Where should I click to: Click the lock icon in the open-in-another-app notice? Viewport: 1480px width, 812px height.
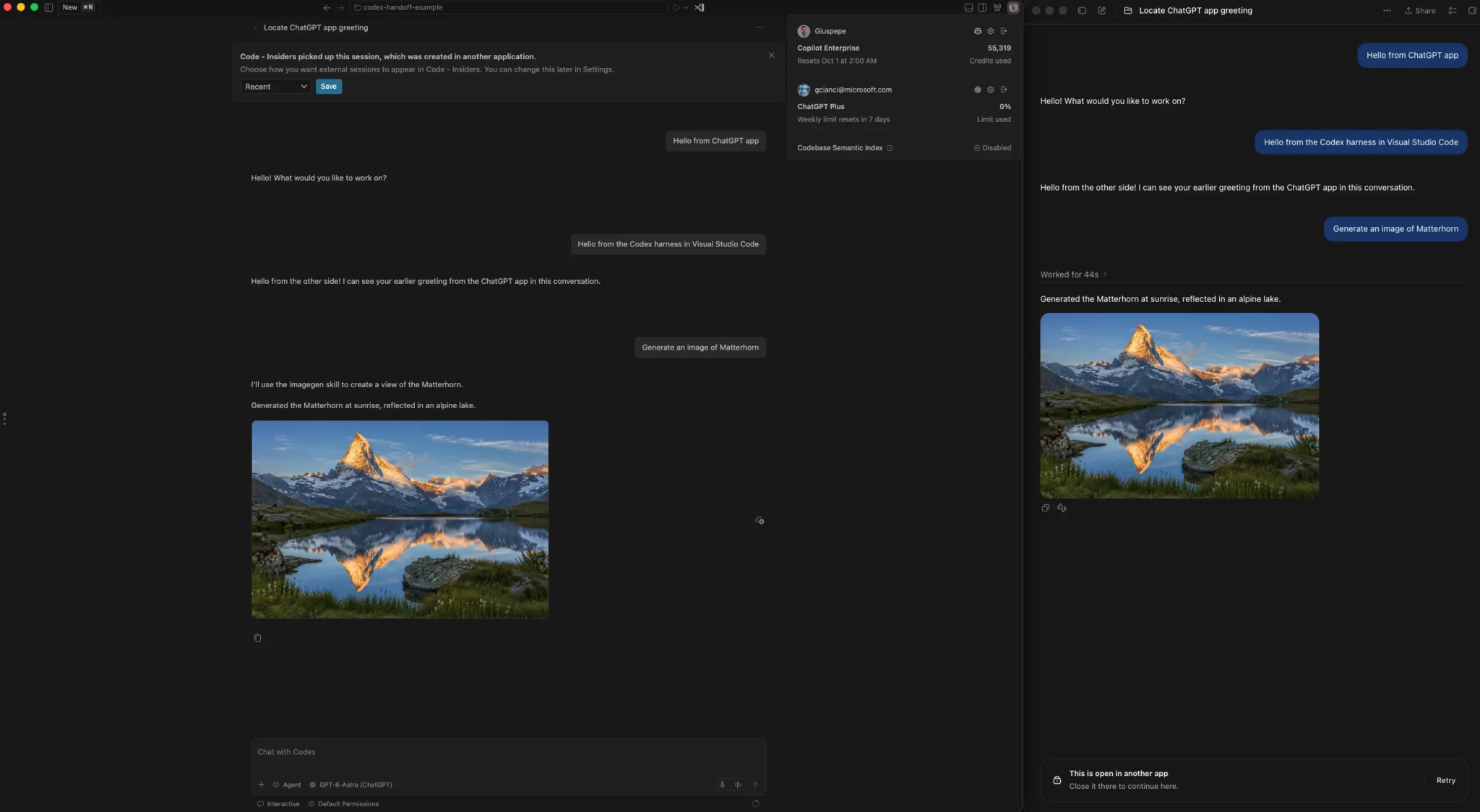click(1057, 780)
